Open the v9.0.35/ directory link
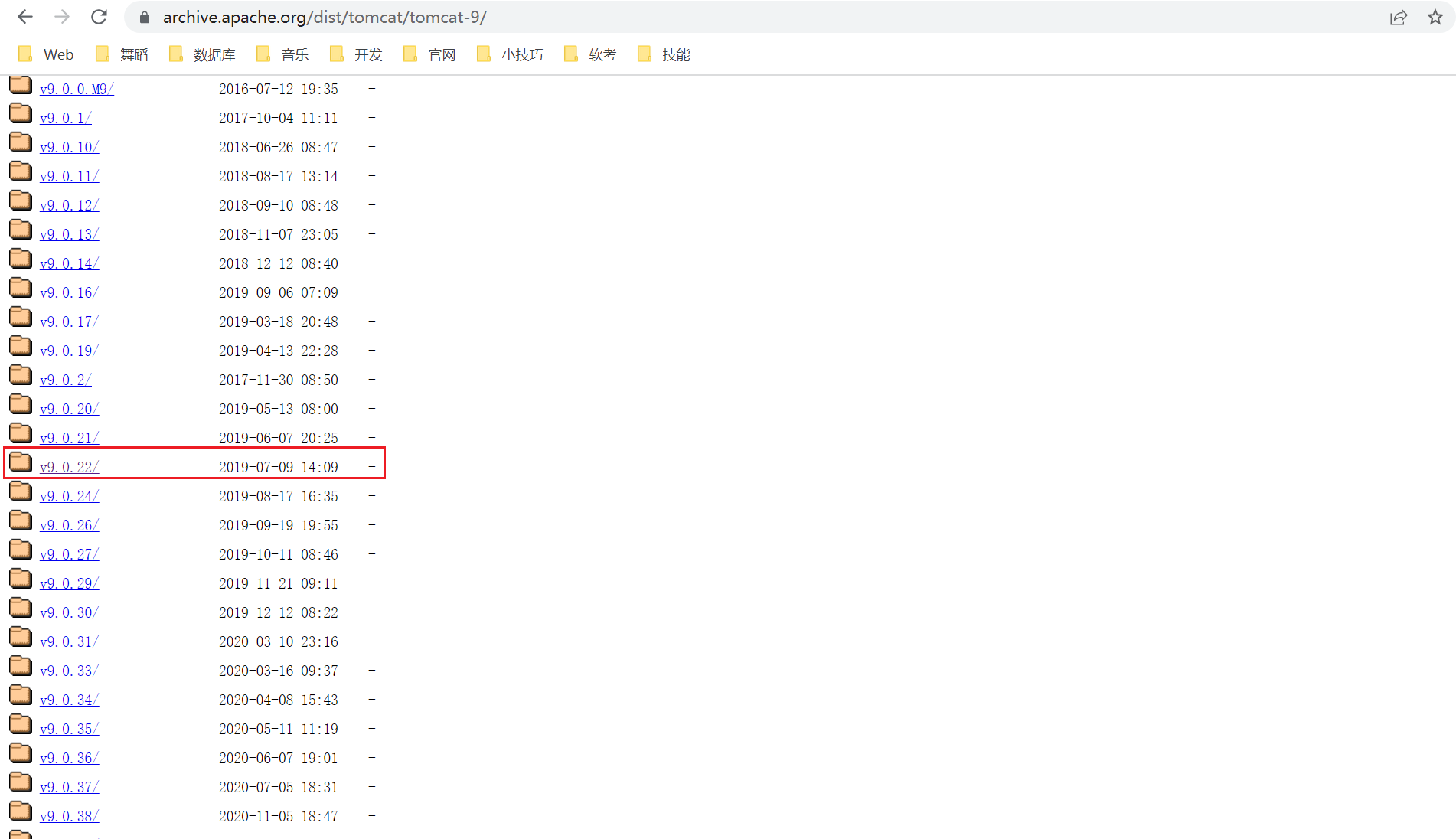The image size is (1456, 839). click(69, 729)
